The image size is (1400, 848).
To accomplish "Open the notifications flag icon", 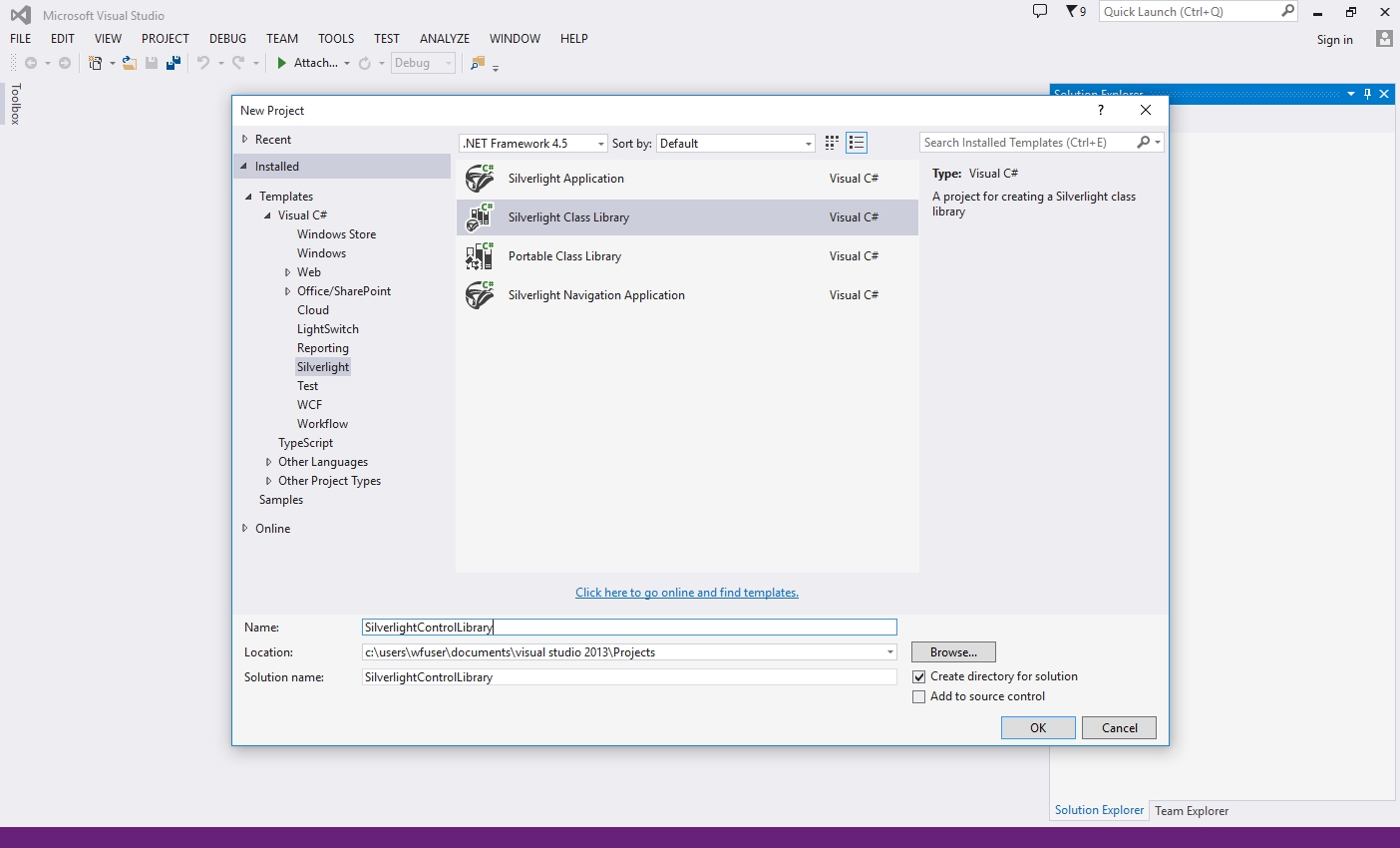I will (x=1074, y=12).
